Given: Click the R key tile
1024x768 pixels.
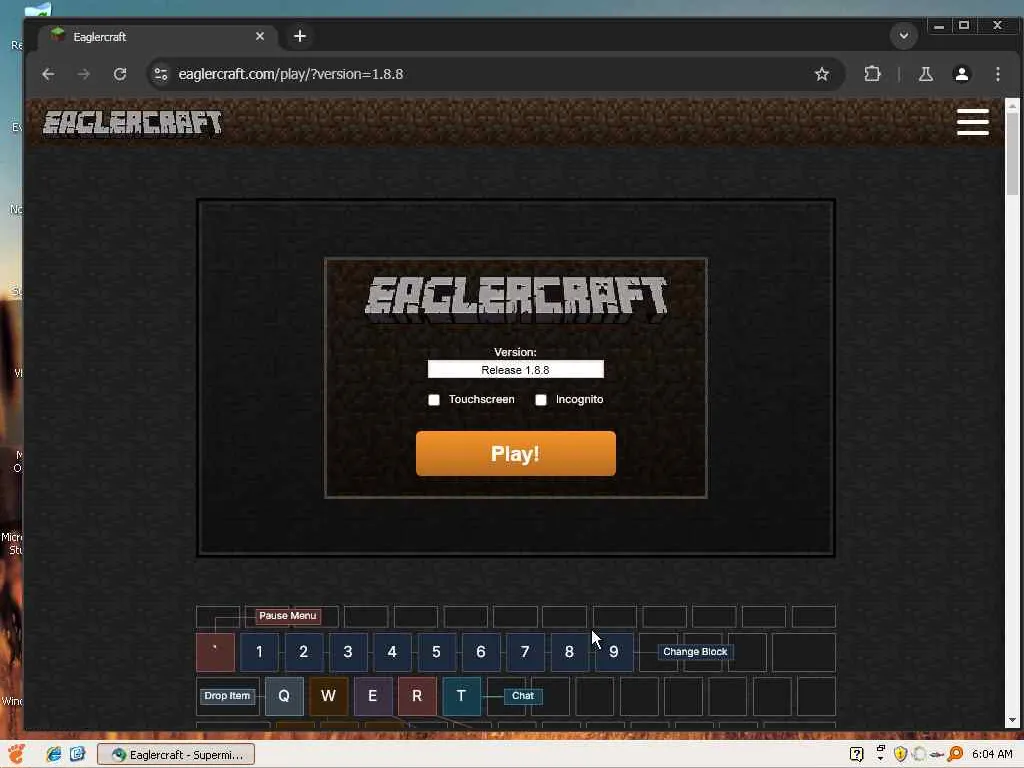Looking at the screenshot, I should click(417, 696).
